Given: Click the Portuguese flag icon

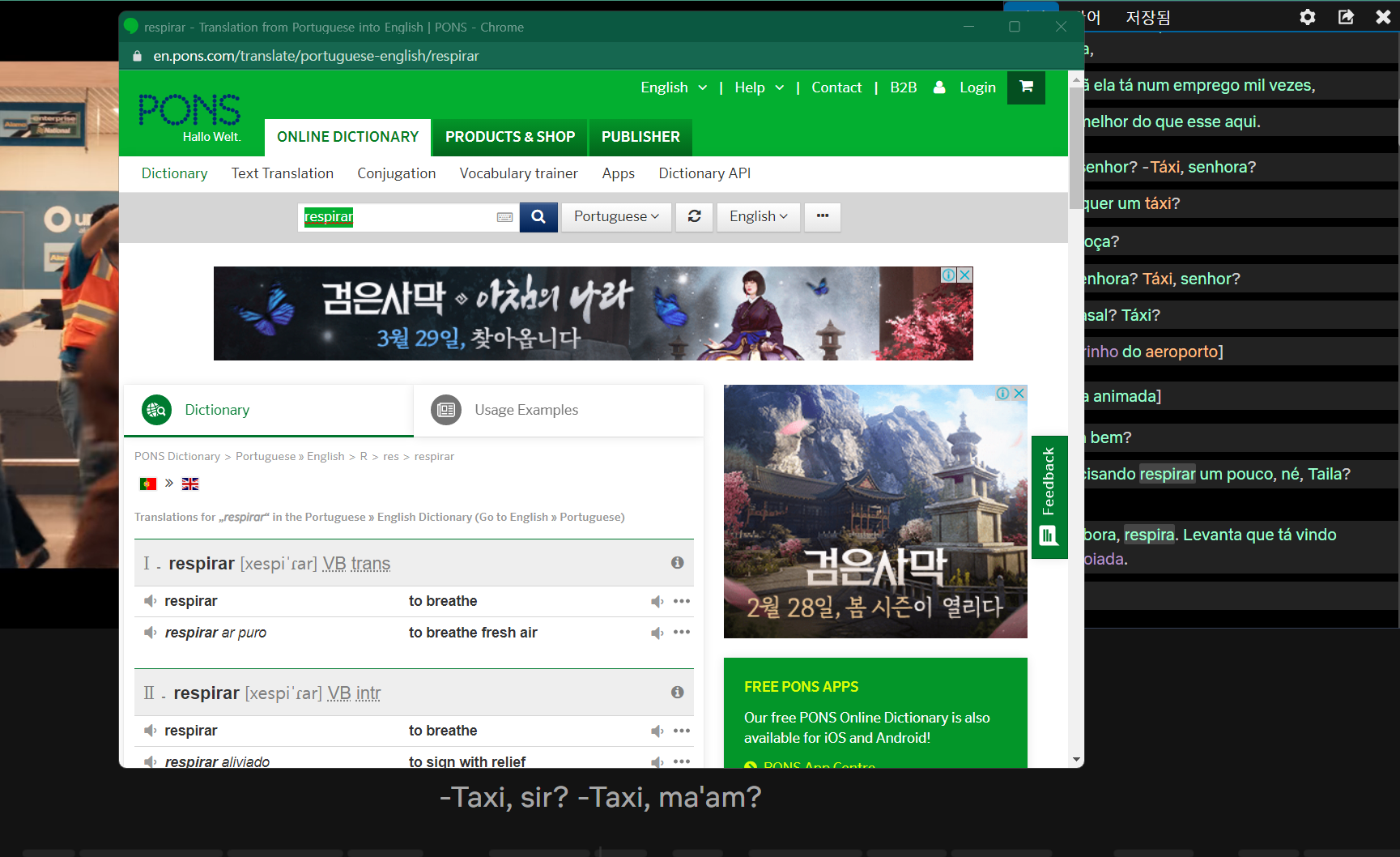Looking at the screenshot, I should 148,484.
